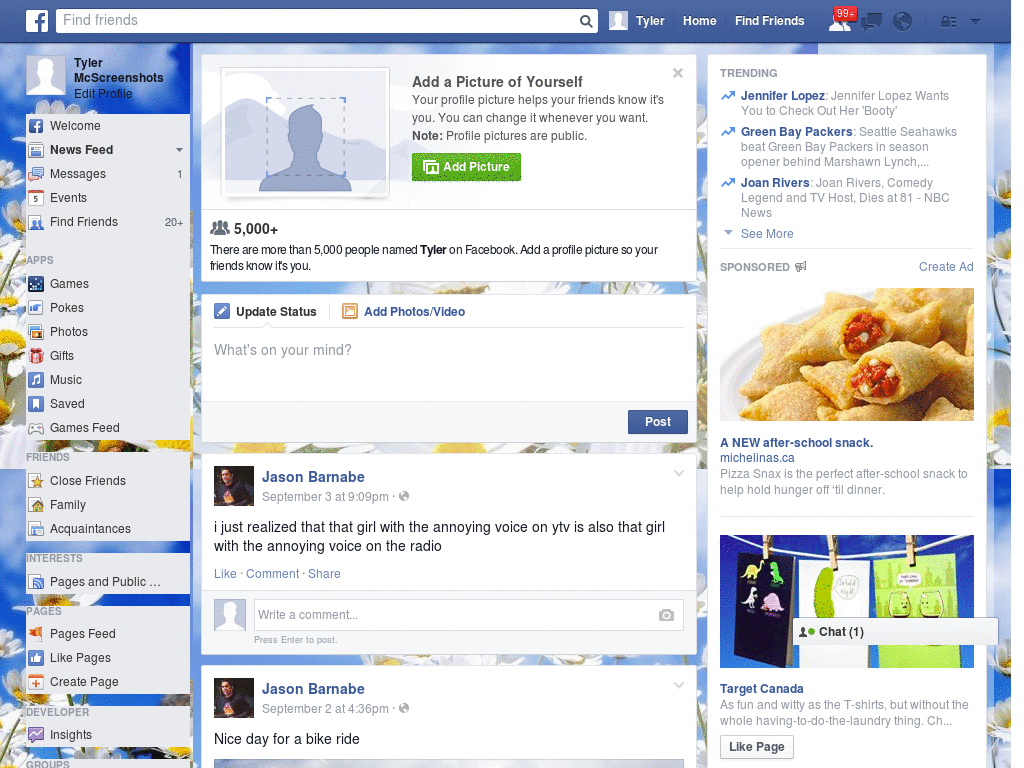Click the Facebook logo icon
This screenshot has width=1024, height=768.
click(37, 21)
